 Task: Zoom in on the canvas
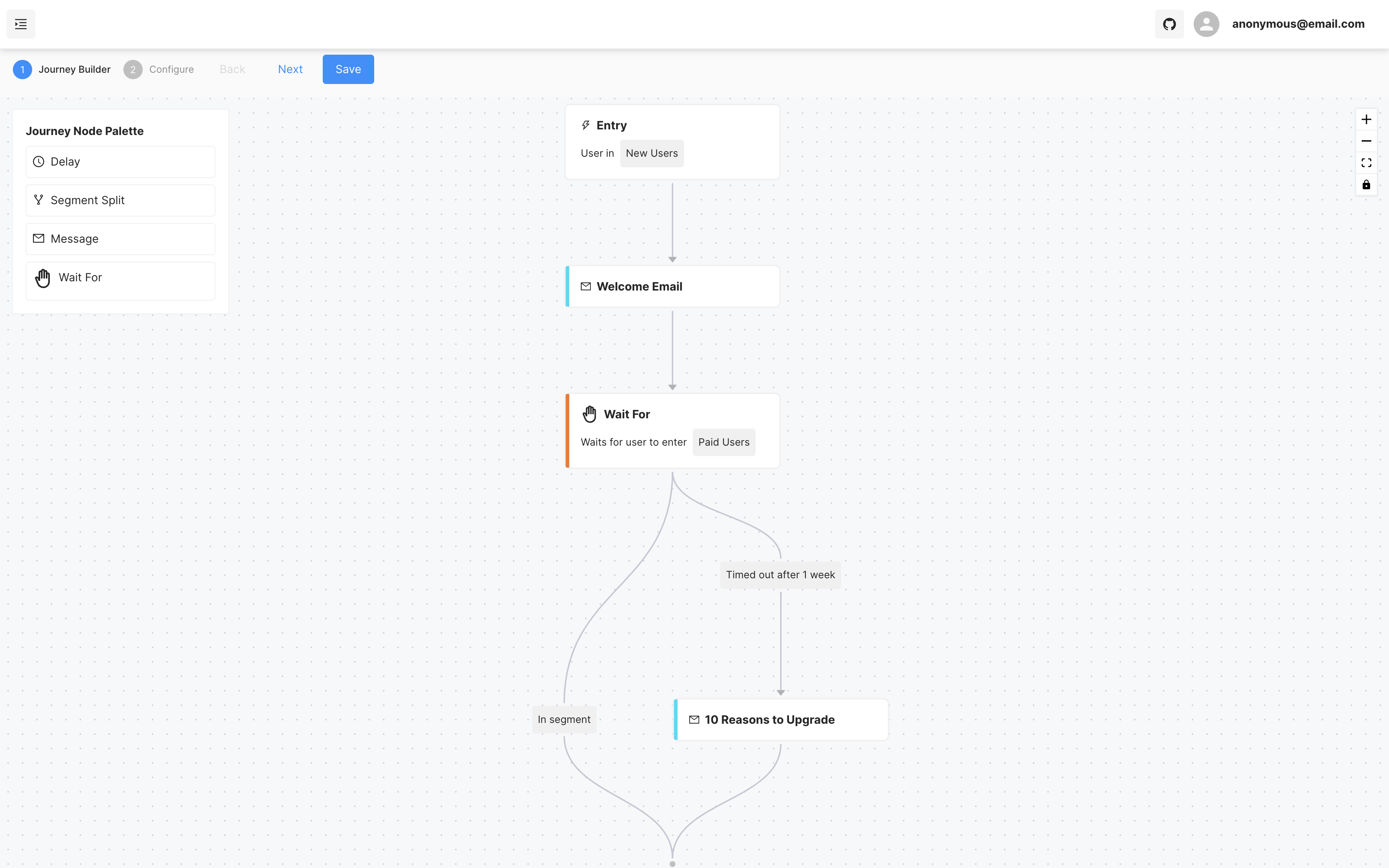tap(1366, 119)
